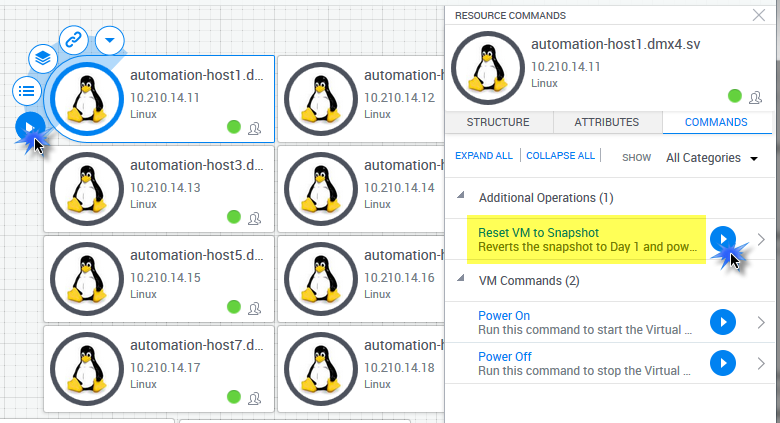Click the automation-host5.d... name text

pos(196,255)
